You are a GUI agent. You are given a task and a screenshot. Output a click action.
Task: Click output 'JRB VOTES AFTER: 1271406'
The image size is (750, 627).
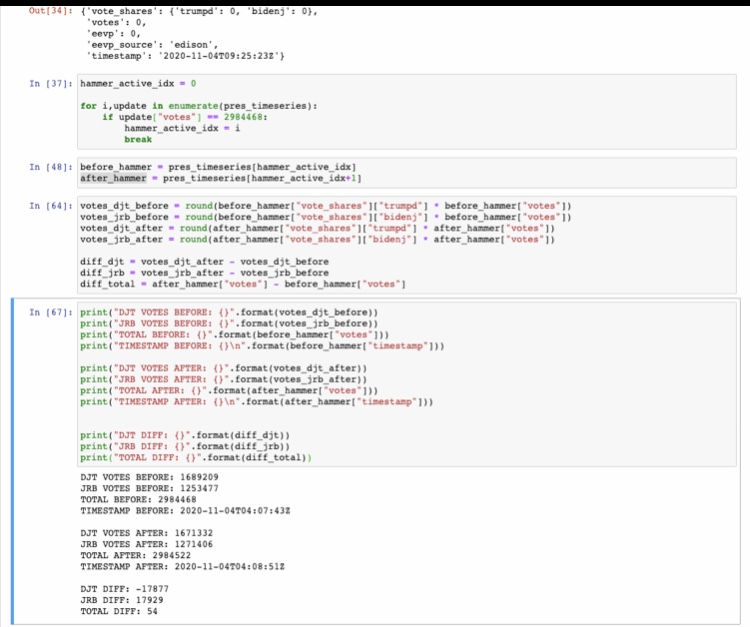[x=146, y=545]
